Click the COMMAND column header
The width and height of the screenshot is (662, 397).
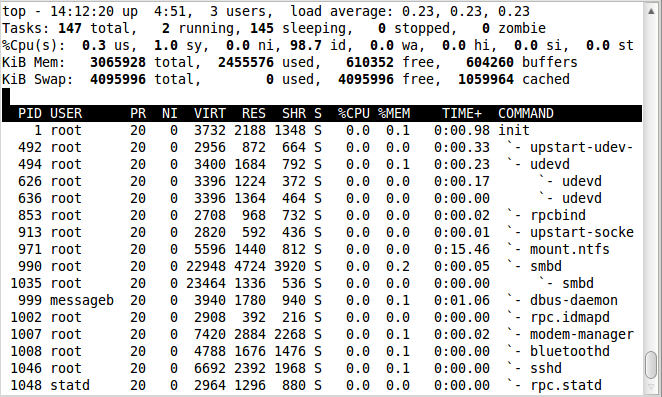pos(526,114)
